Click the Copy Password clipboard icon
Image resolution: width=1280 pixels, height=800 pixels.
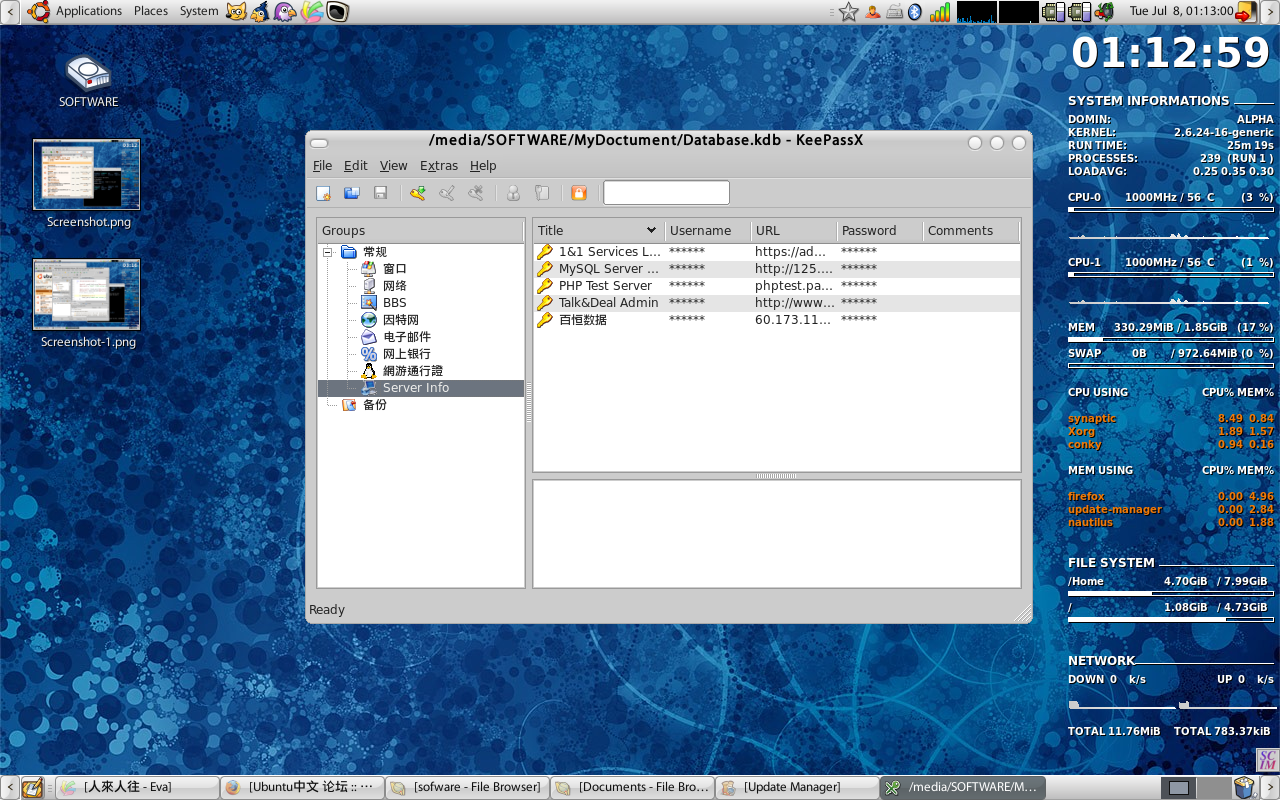click(541, 193)
